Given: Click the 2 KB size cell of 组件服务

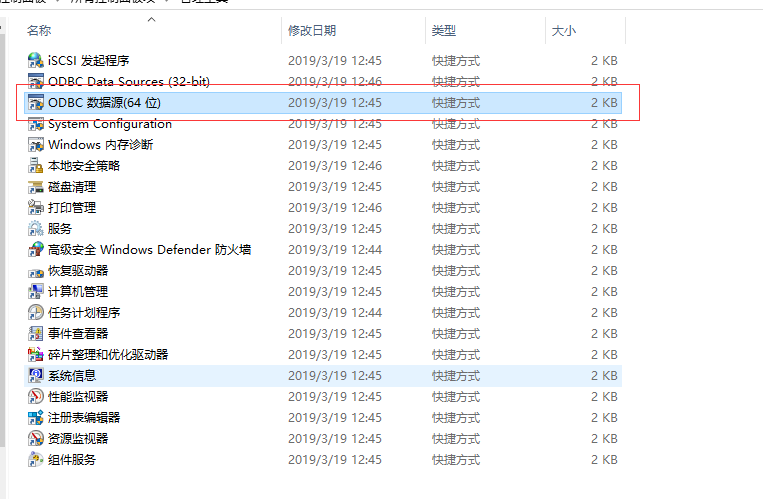Looking at the screenshot, I should 604,460.
